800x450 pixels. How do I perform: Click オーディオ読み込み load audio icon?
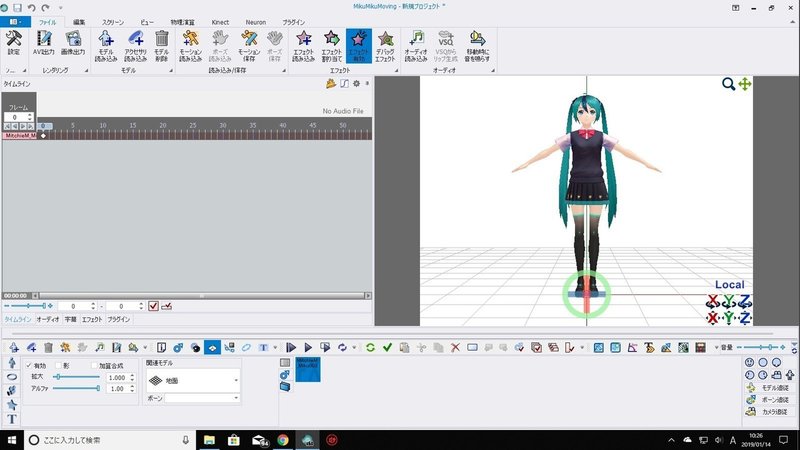(x=416, y=46)
